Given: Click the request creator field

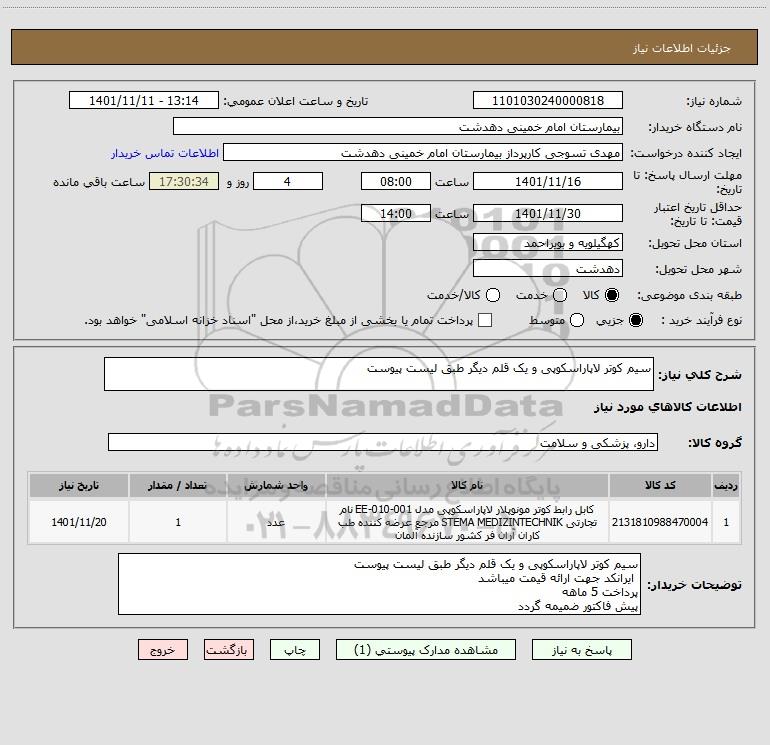Looking at the screenshot, I should [423, 153].
